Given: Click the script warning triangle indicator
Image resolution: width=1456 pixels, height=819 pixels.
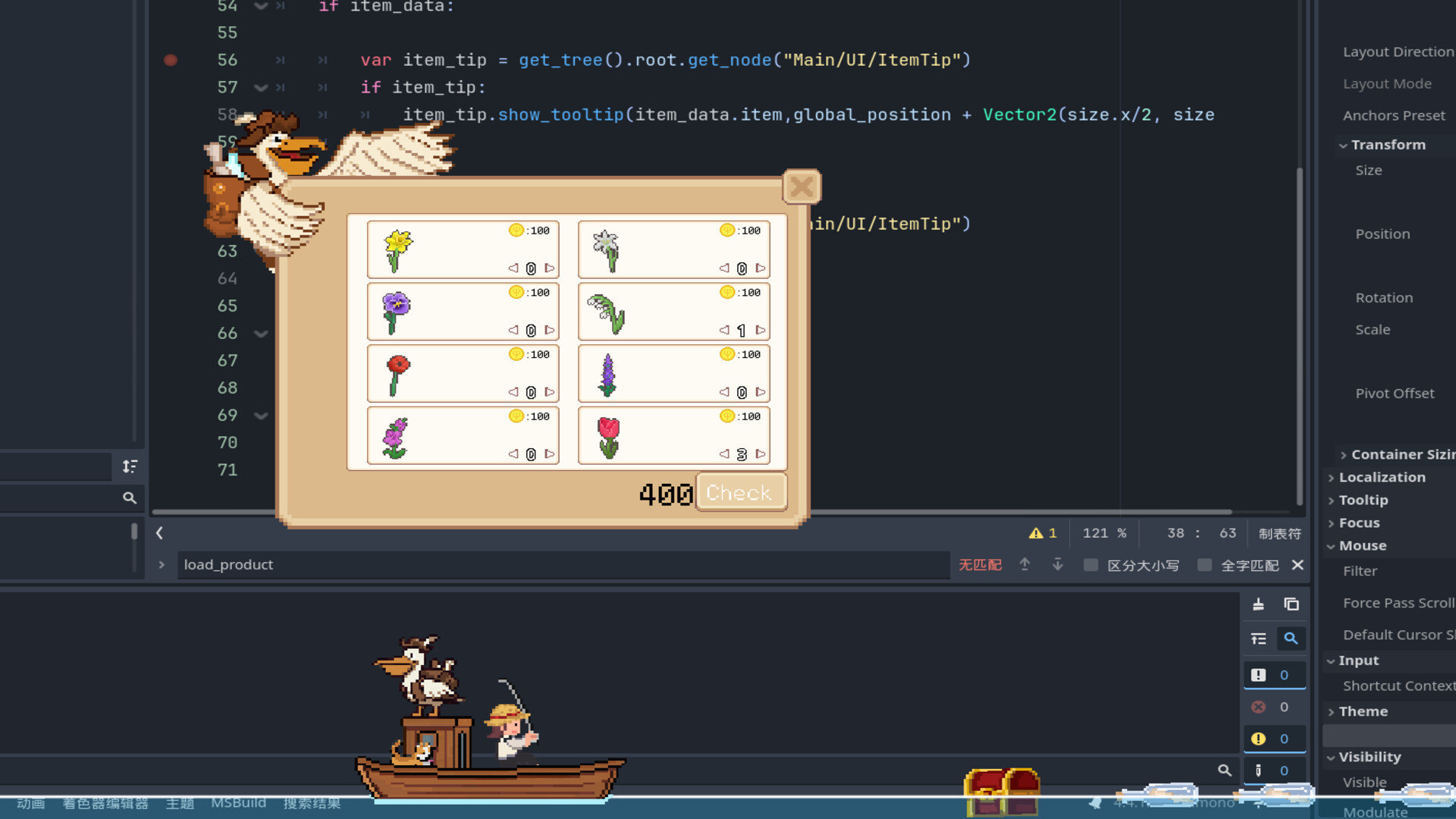Looking at the screenshot, I should coord(1042,533).
